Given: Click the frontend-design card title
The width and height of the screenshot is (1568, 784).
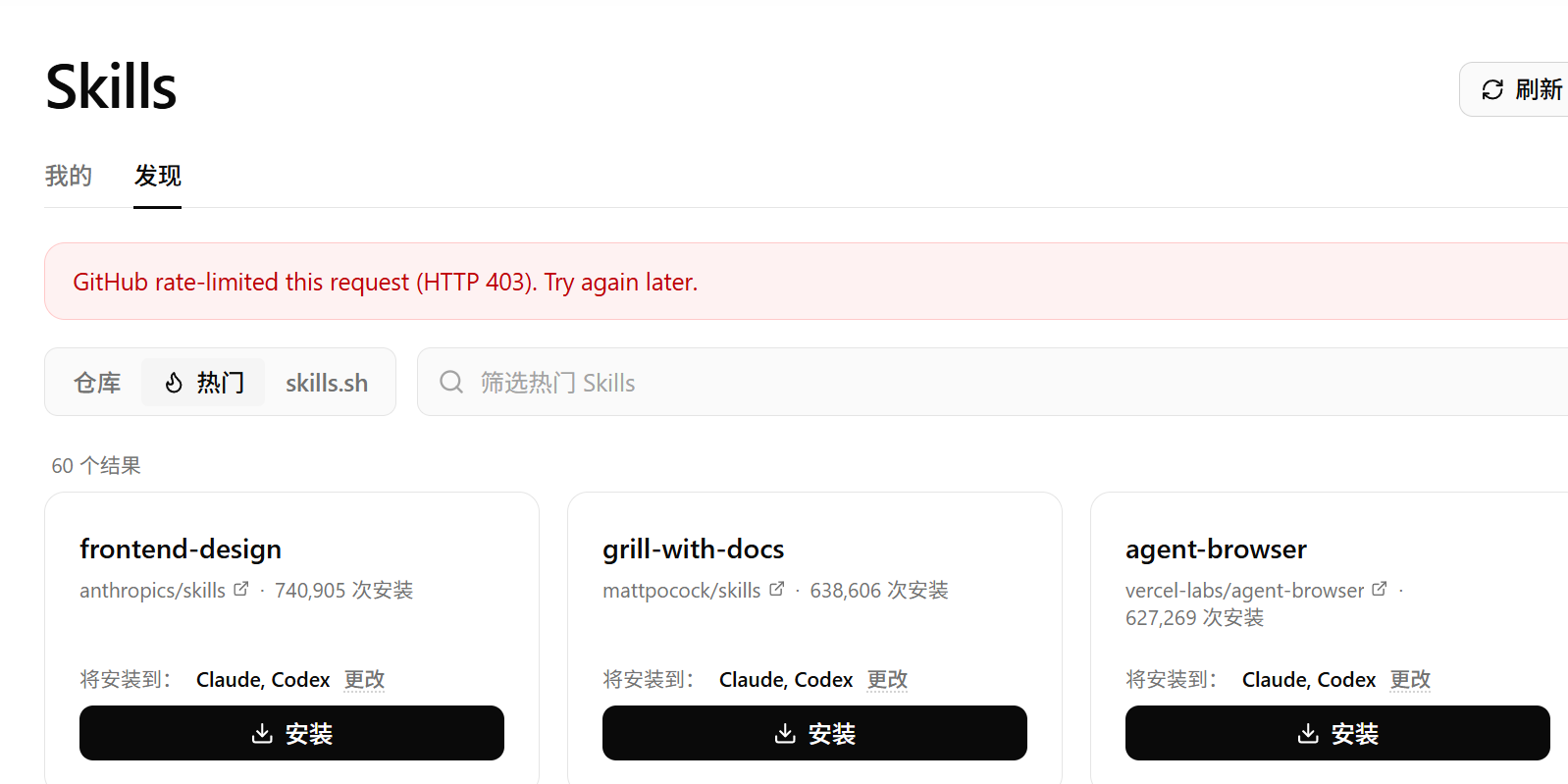Looking at the screenshot, I should (x=181, y=549).
